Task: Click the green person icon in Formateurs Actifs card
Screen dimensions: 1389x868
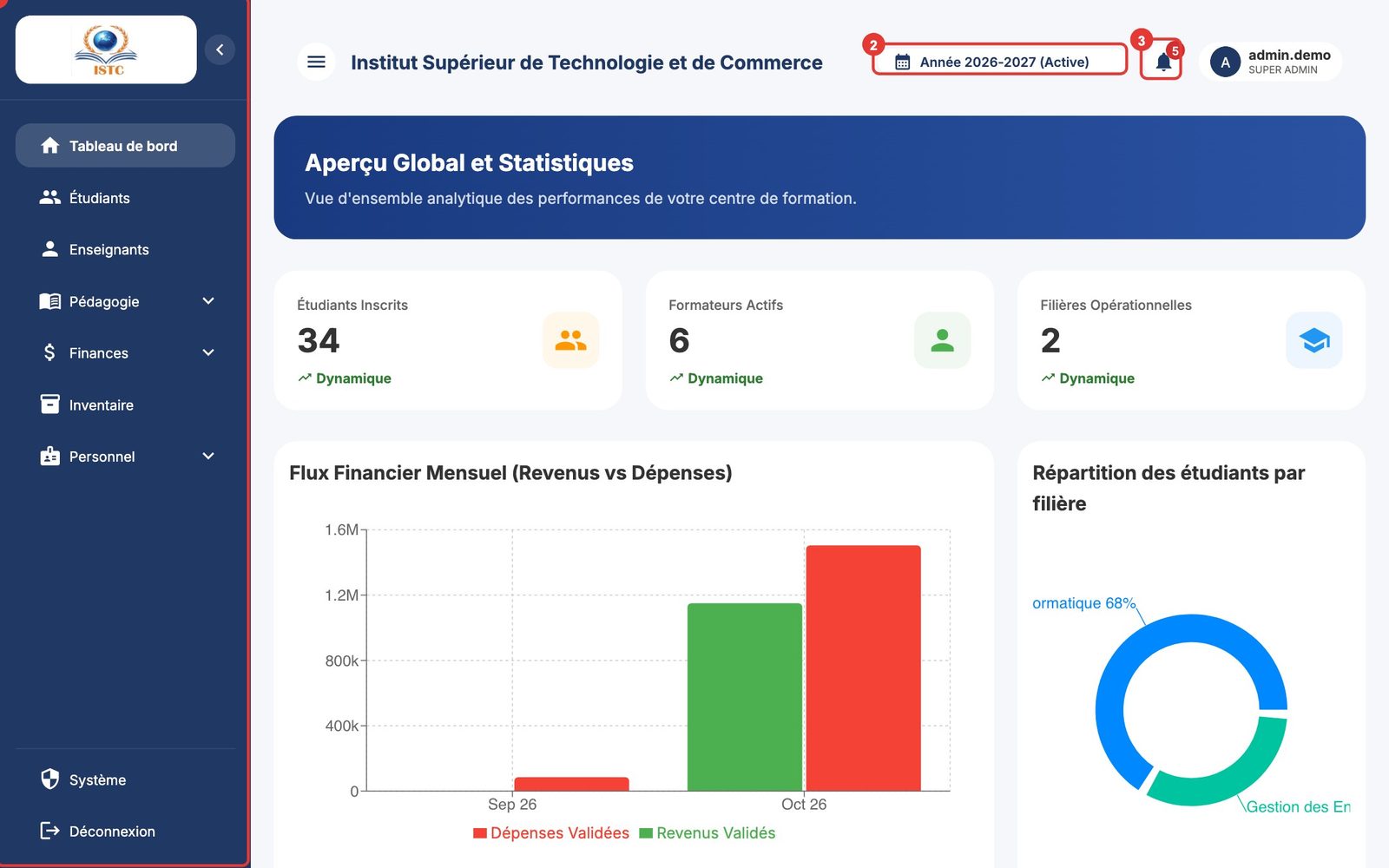Action: point(942,340)
